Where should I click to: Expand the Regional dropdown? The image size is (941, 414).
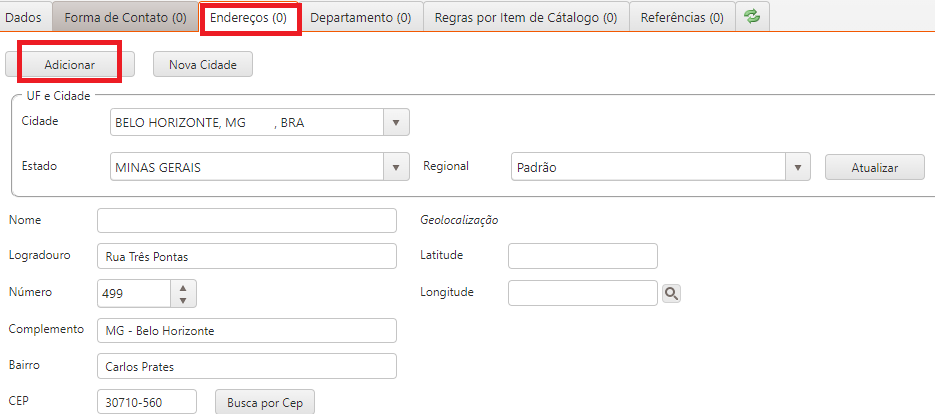pyautogui.click(x=797, y=167)
